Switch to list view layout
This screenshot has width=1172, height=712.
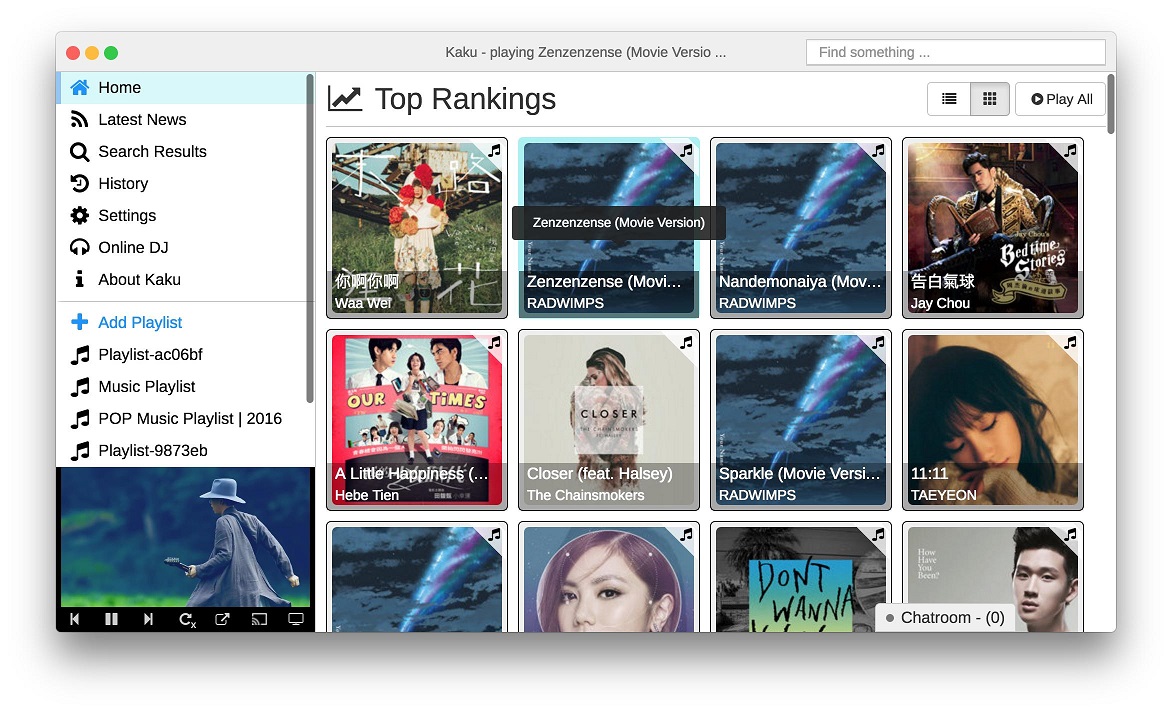click(949, 99)
